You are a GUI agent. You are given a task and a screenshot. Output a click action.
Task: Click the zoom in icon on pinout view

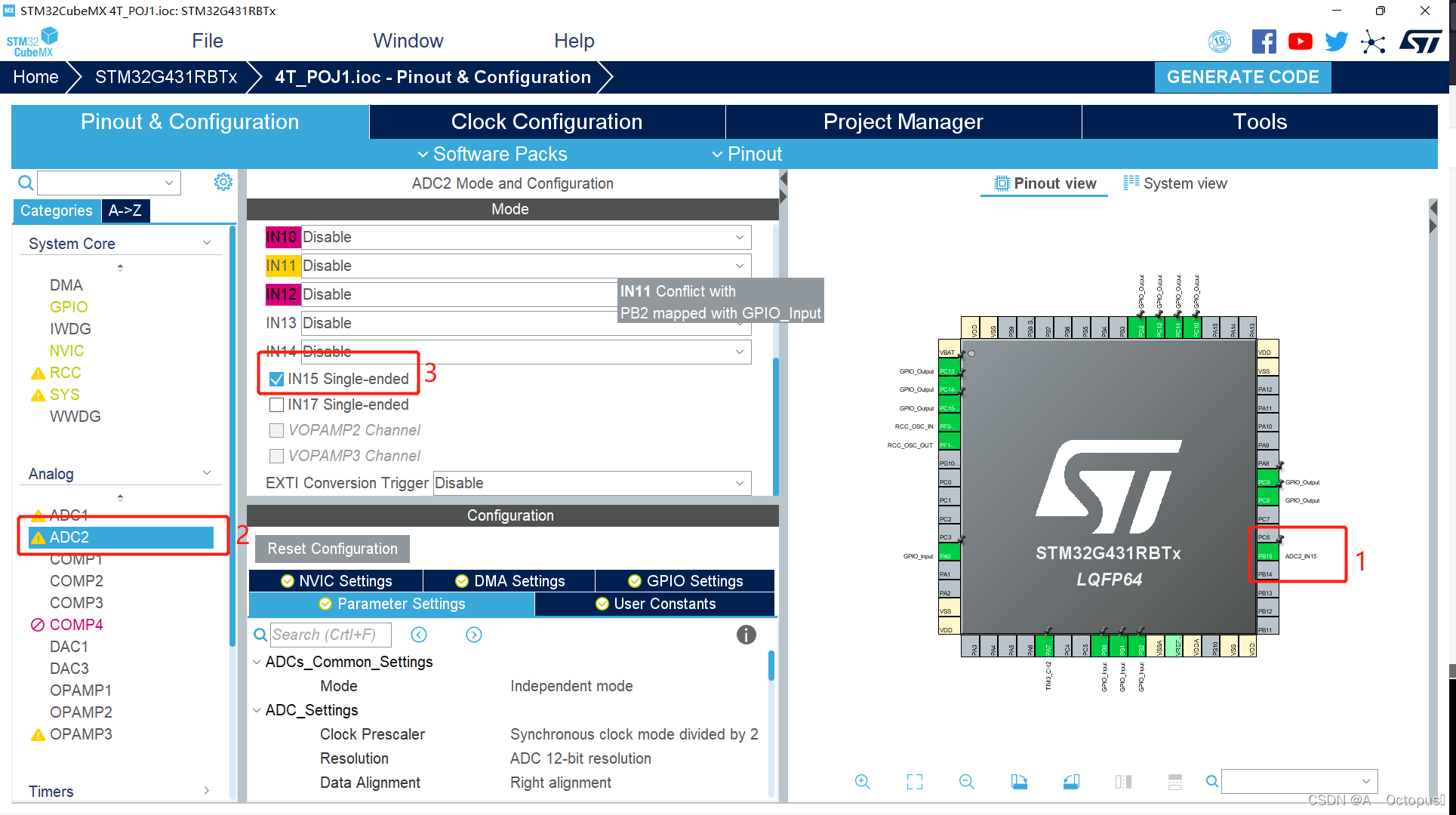click(x=862, y=780)
